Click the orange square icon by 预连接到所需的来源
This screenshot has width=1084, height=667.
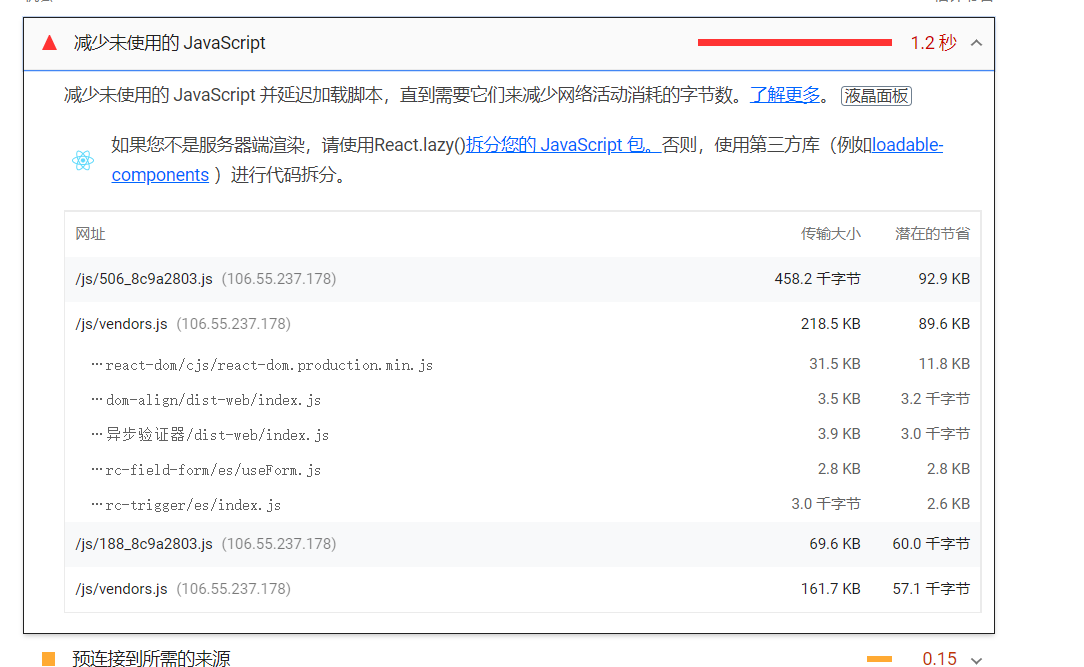click(48, 658)
